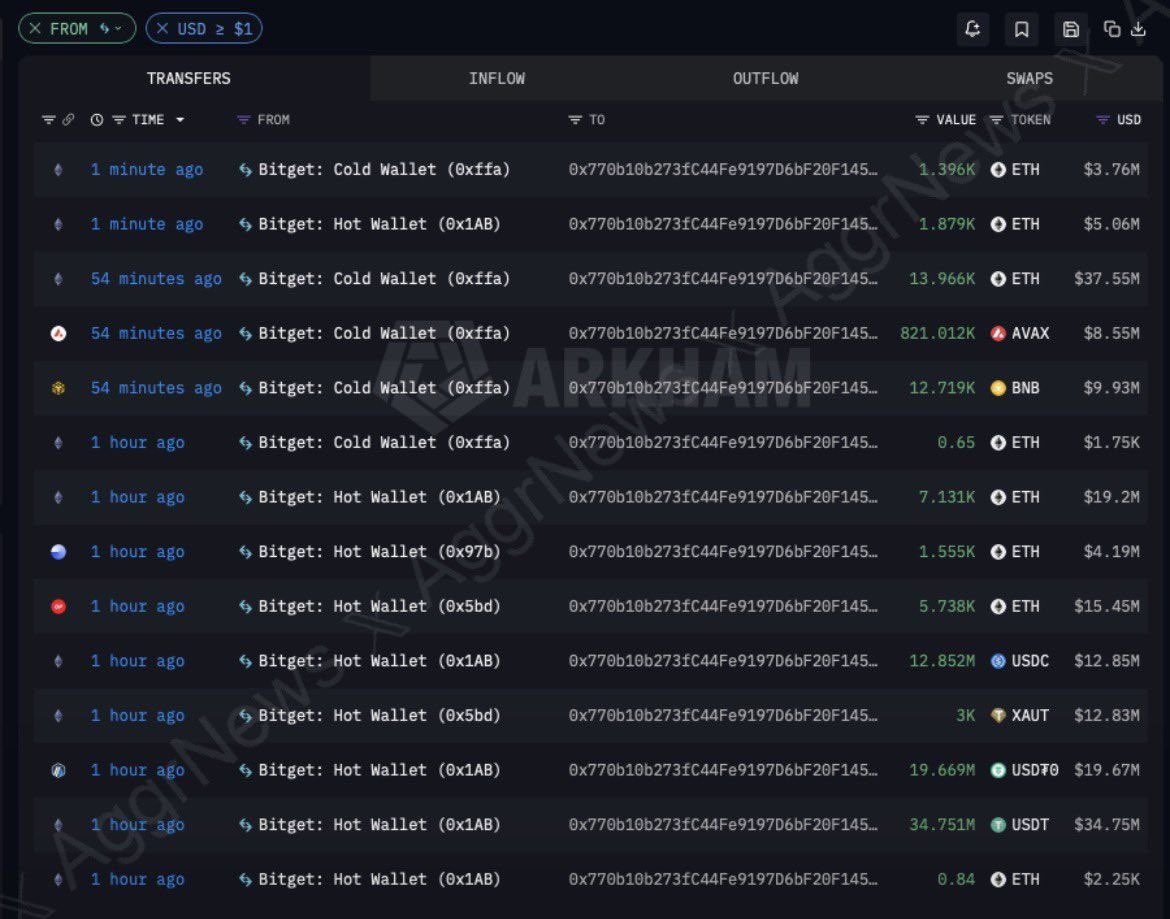
Task: Switch to the TRANSFERS tab
Action: click(x=189, y=78)
